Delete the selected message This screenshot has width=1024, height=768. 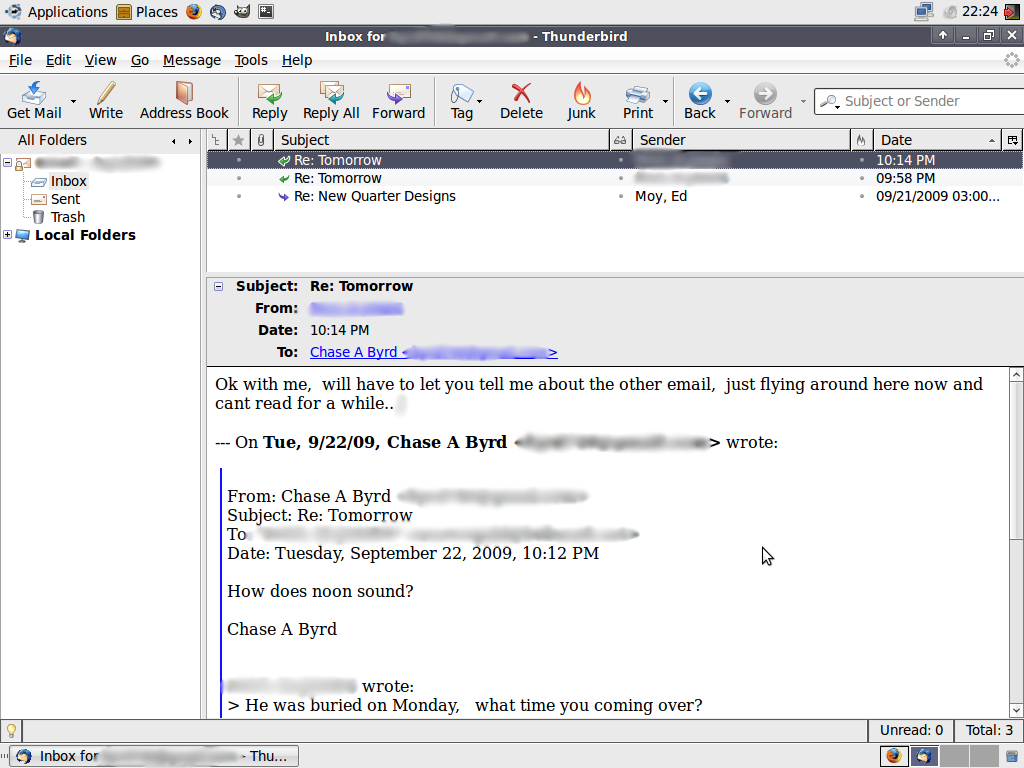click(521, 101)
